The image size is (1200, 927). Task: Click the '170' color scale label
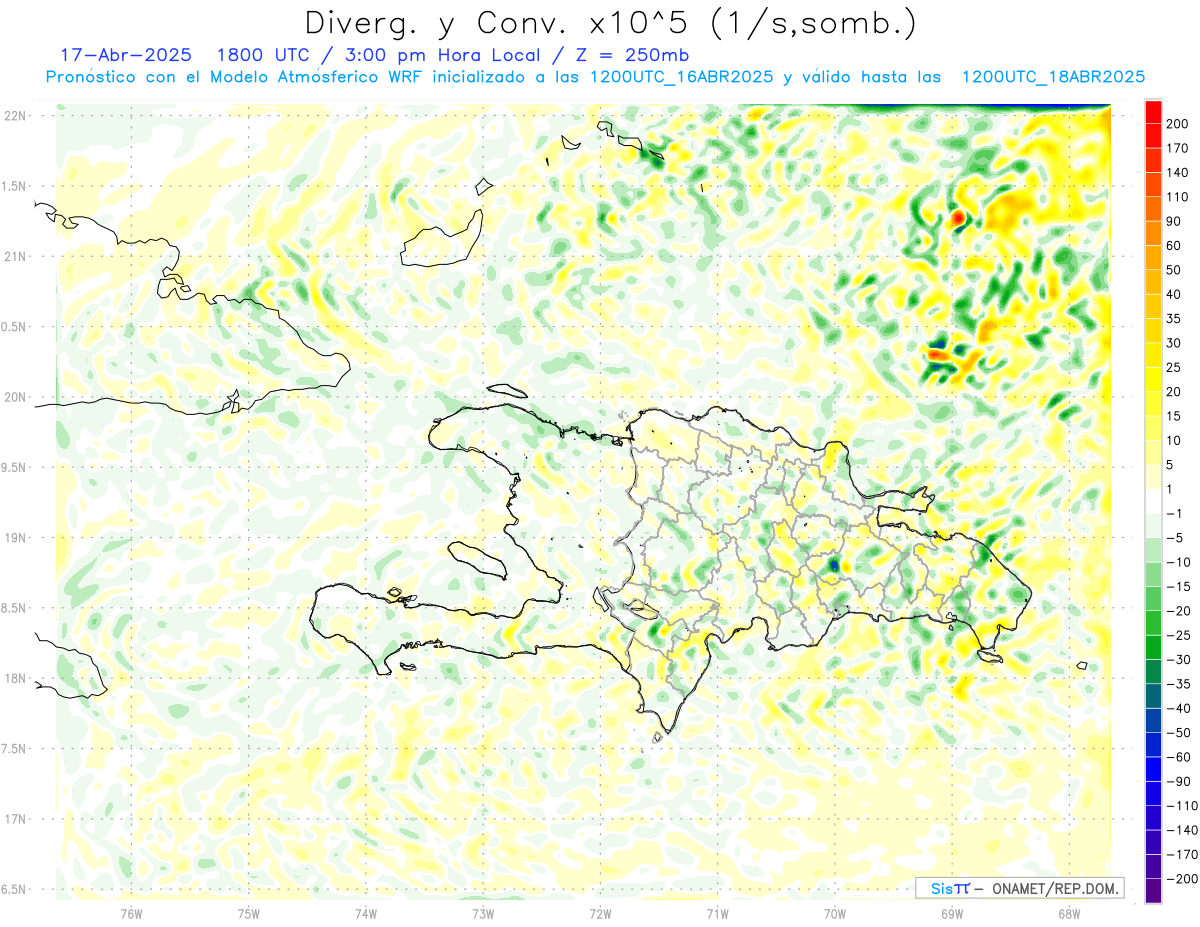[x=1179, y=148]
